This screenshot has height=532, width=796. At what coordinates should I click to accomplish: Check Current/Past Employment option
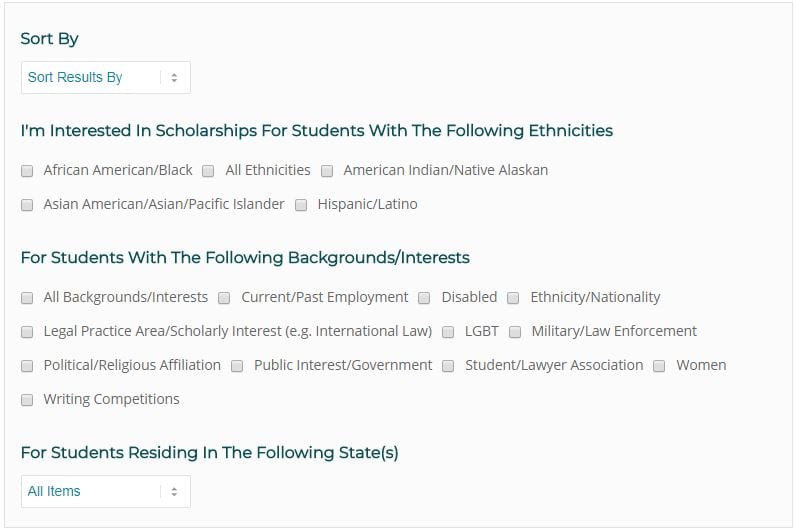point(224,298)
